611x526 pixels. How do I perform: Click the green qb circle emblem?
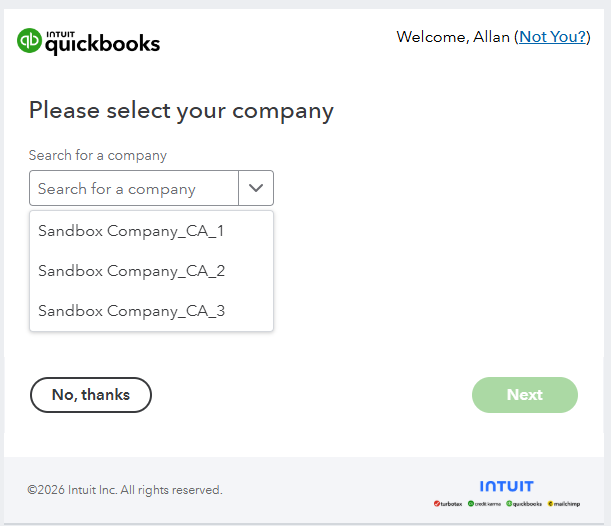pos(30,41)
